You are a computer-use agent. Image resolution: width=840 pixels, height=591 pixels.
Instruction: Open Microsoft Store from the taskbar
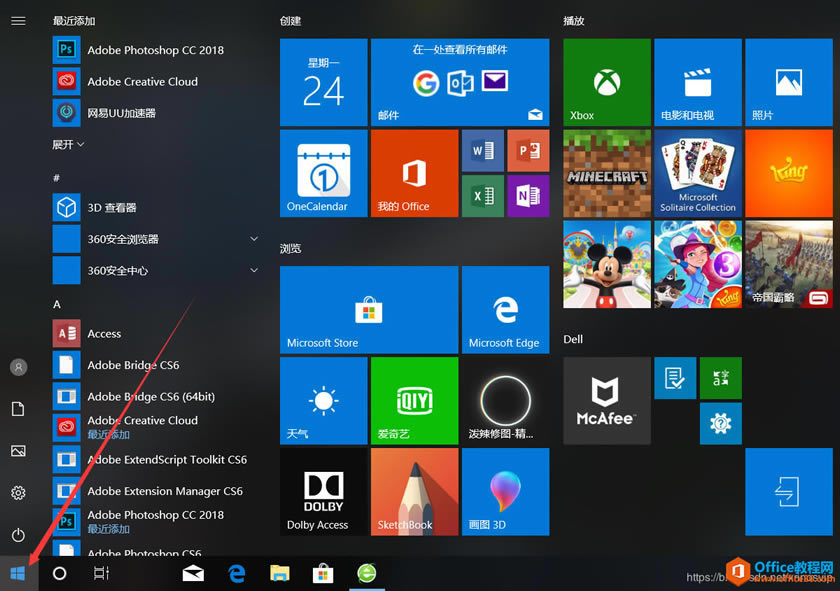point(323,573)
